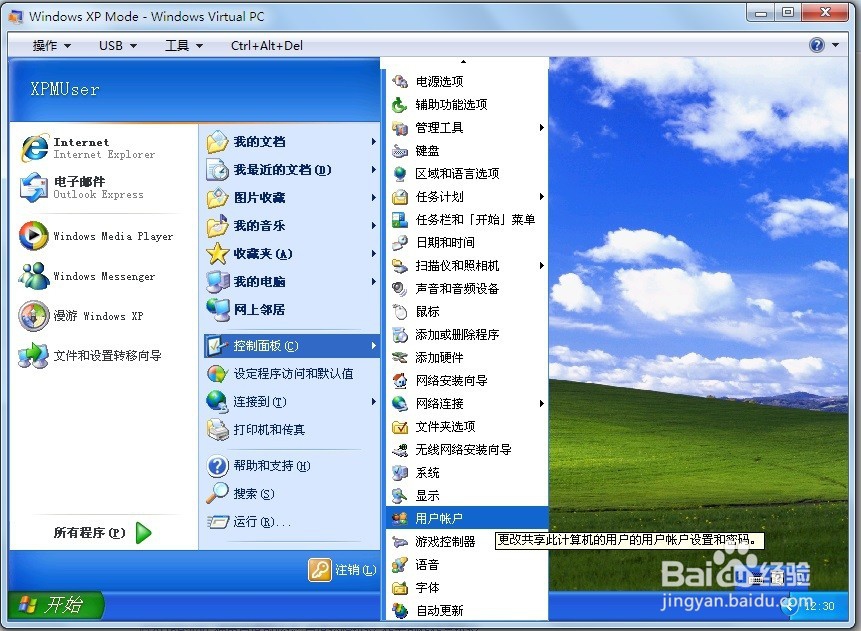861x631 pixels.
Task: Open Windows Media Player icon
Action: tap(33, 236)
